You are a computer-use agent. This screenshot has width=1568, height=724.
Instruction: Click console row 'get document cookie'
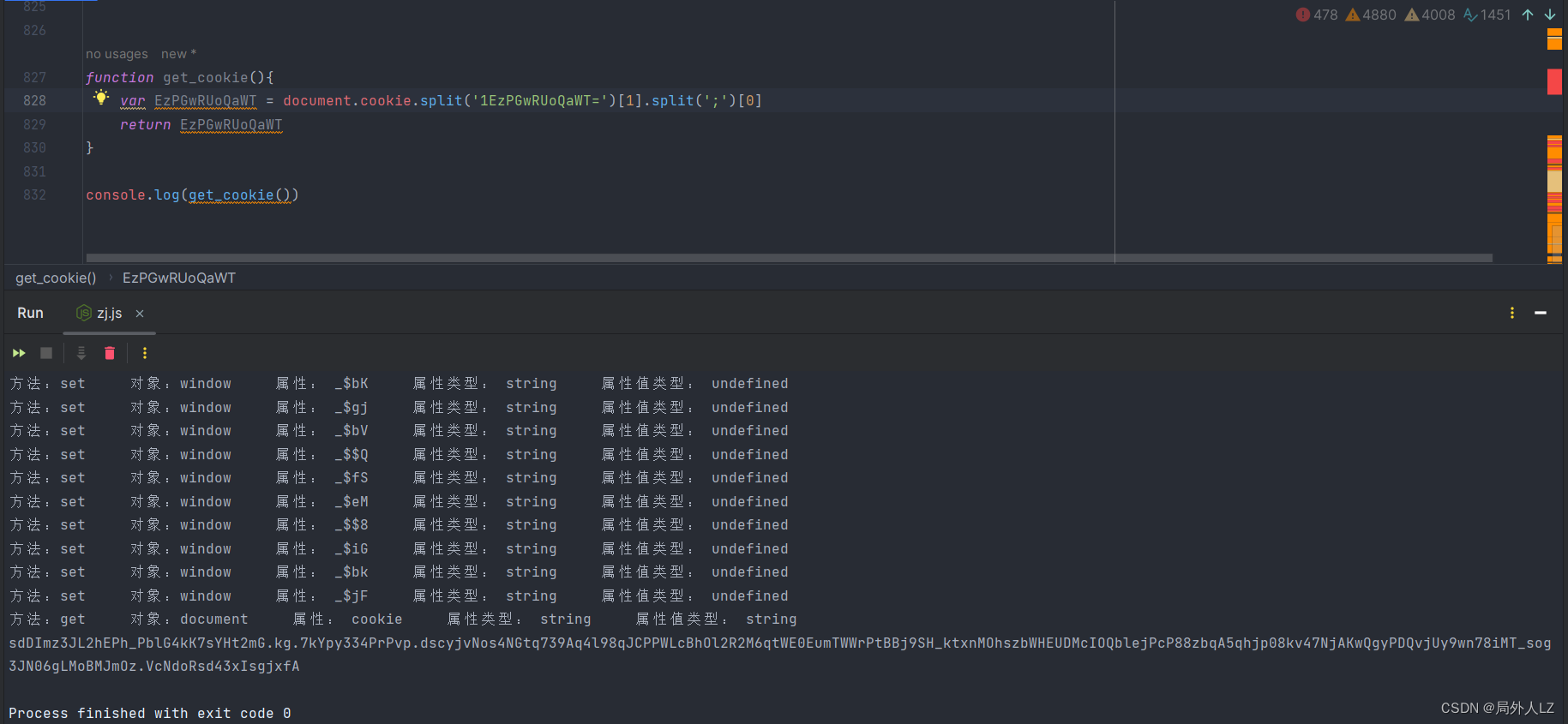click(403, 619)
